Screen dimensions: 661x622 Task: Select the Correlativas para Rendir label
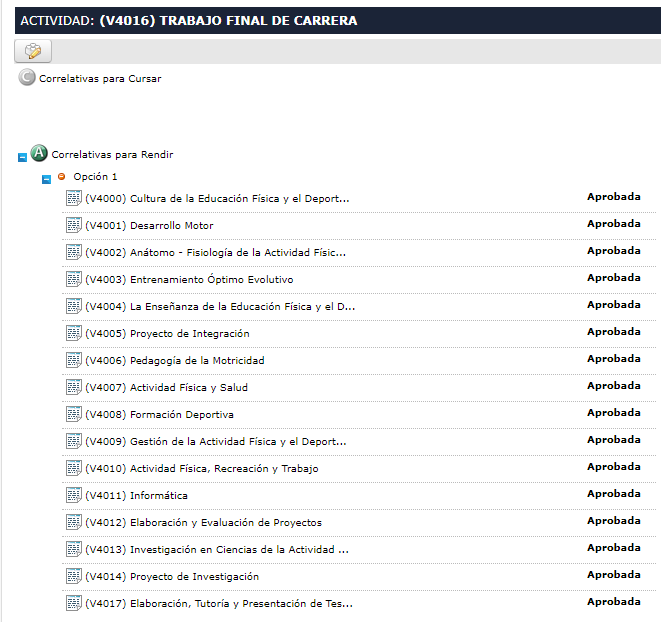[112, 155]
